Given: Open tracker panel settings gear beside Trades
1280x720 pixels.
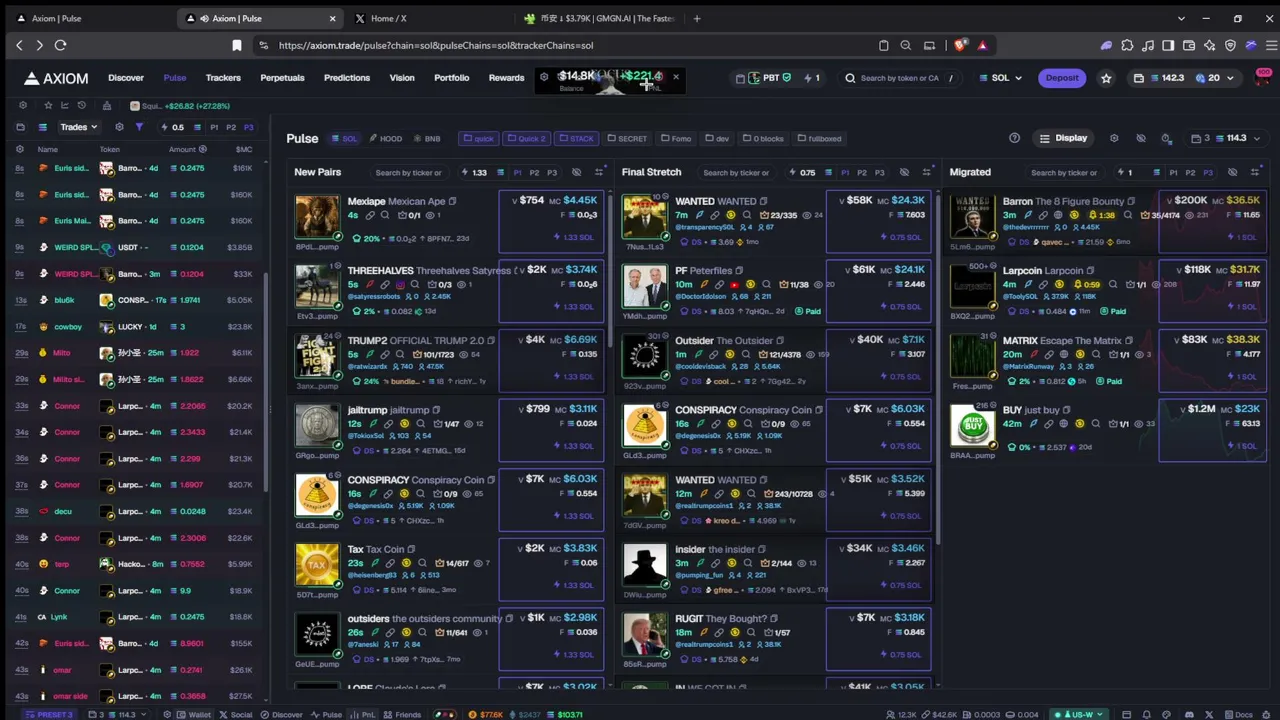Looking at the screenshot, I should click(119, 127).
